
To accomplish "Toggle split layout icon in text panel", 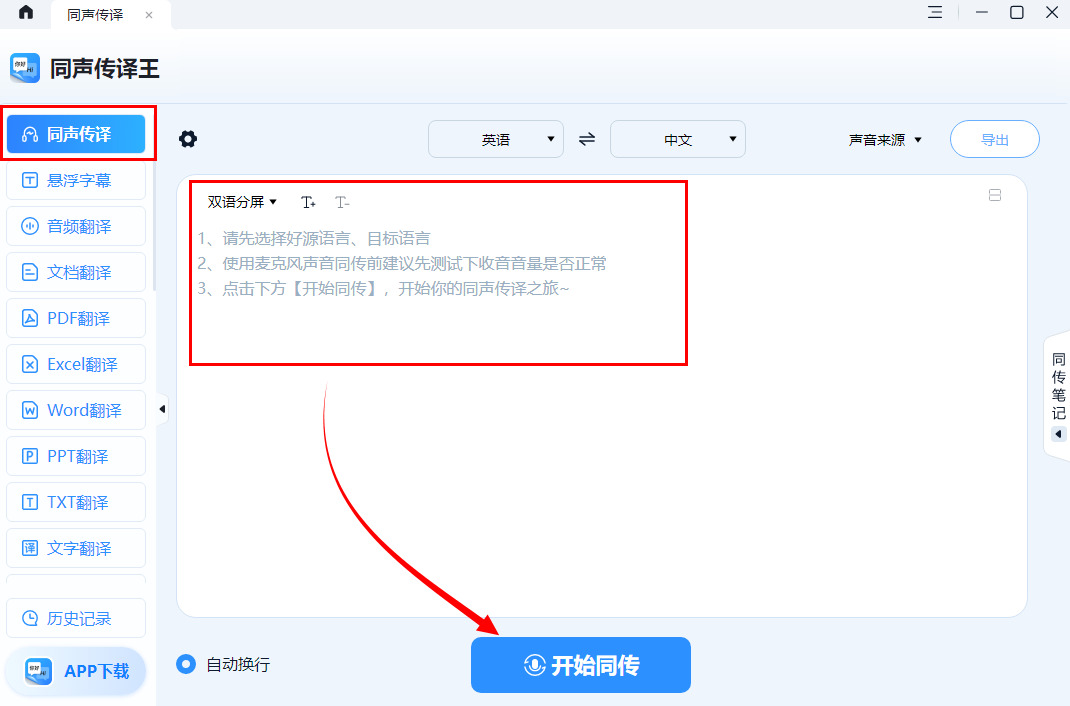I will [995, 195].
